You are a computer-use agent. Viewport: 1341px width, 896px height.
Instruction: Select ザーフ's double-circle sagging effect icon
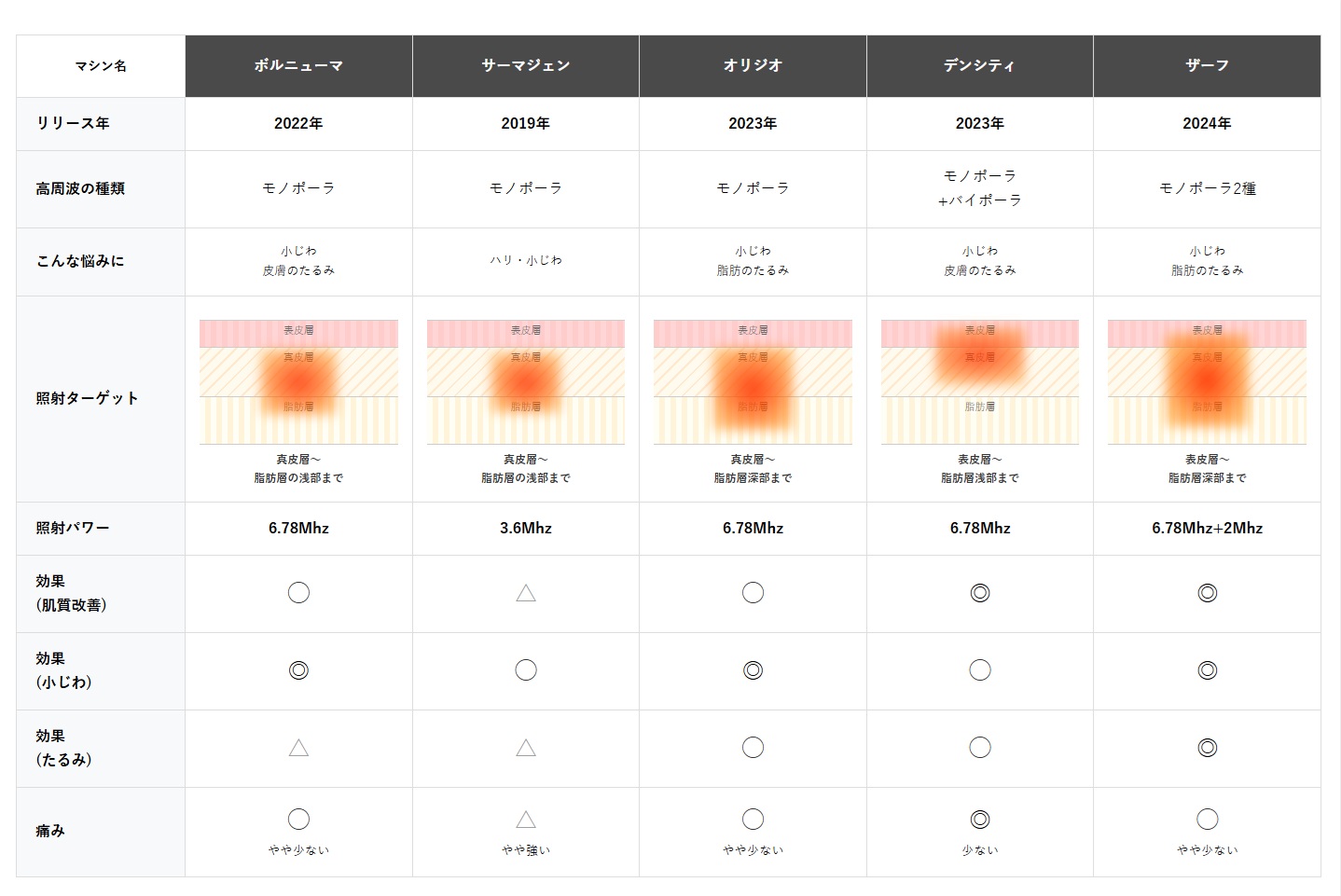1207,748
